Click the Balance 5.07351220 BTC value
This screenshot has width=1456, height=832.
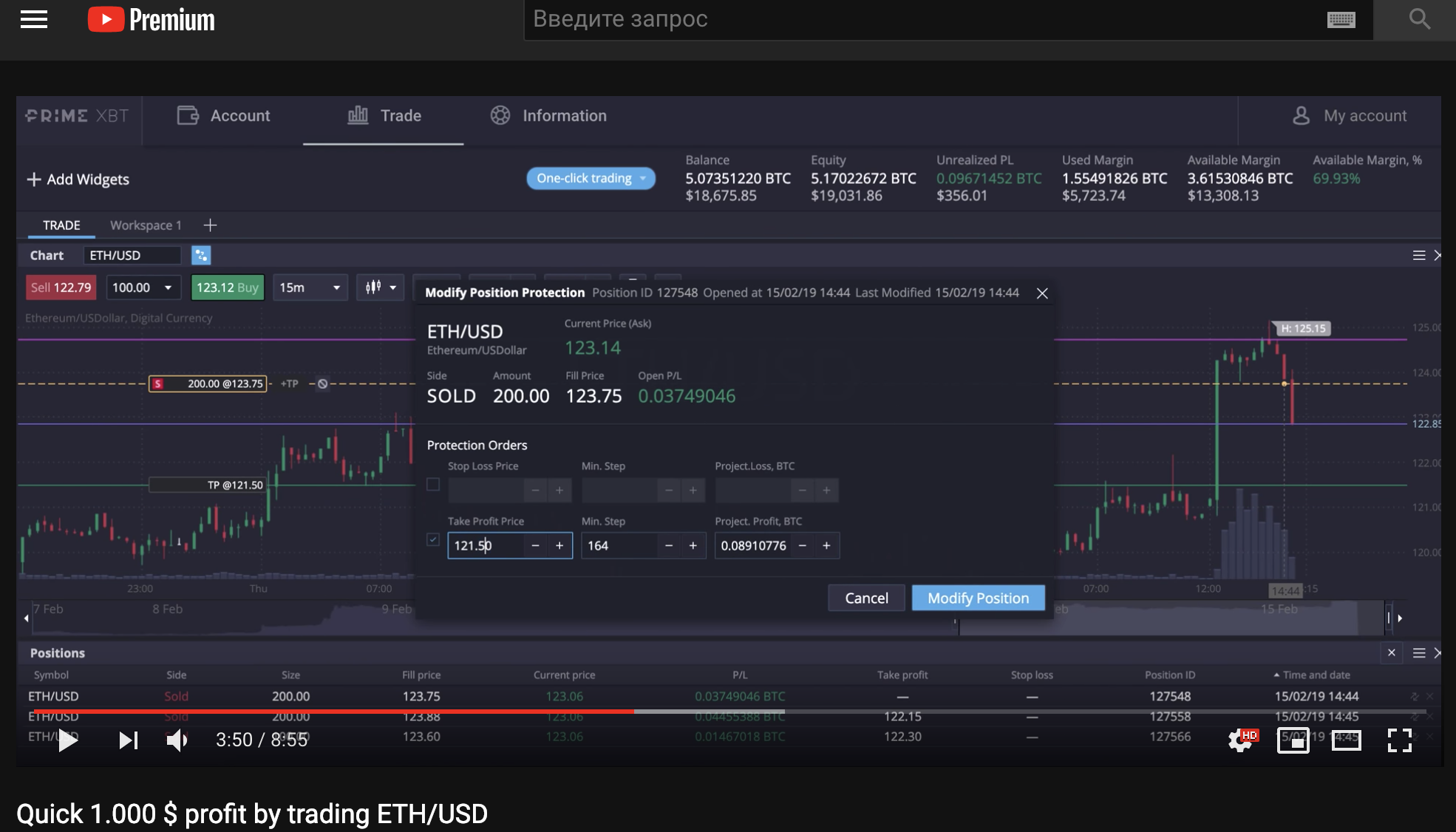tap(738, 178)
